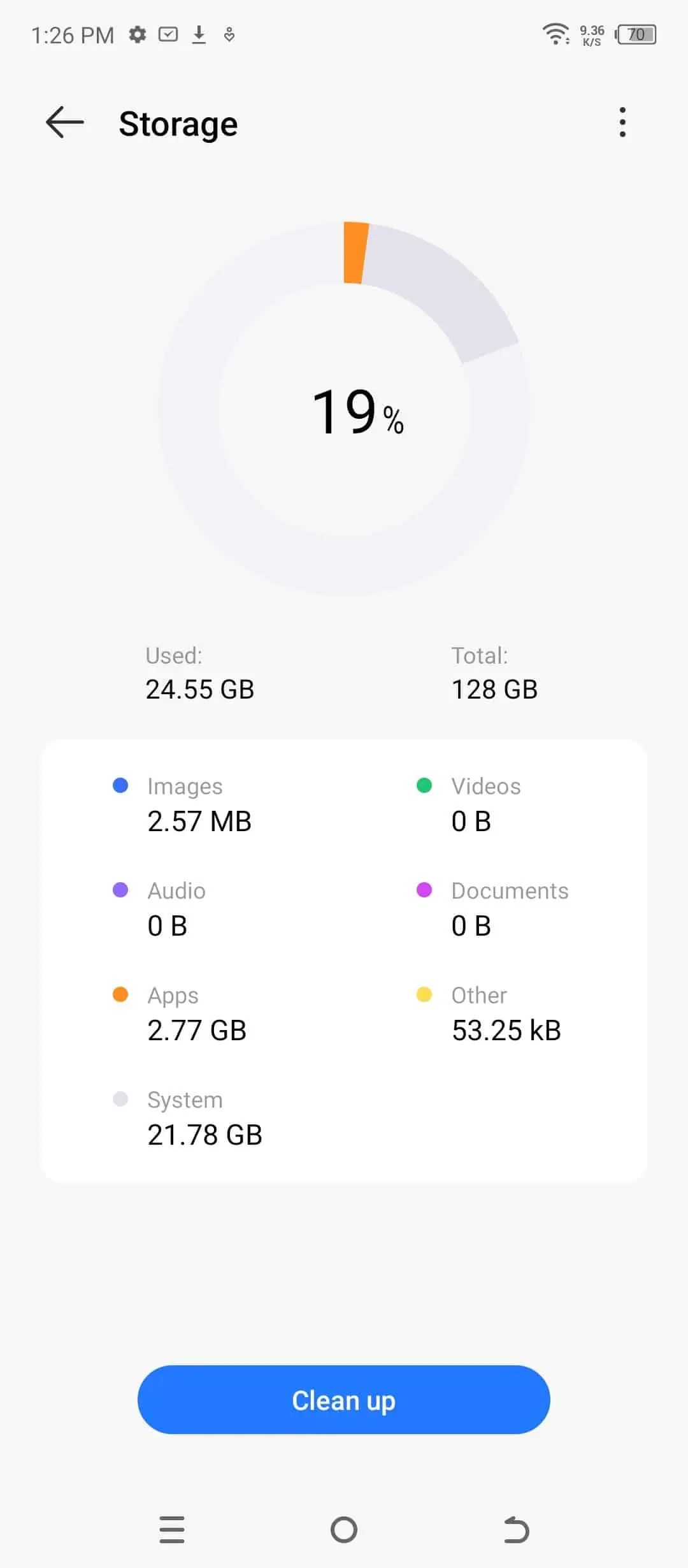
Task: Tap the 19% usage figure
Action: [x=357, y=412]
